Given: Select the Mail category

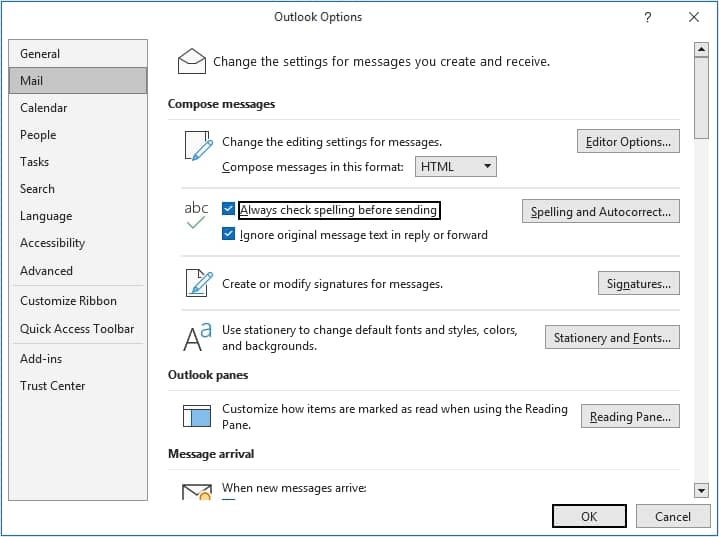Looking at the screenshot, I should pyautogui.click(x=78, y=81).
